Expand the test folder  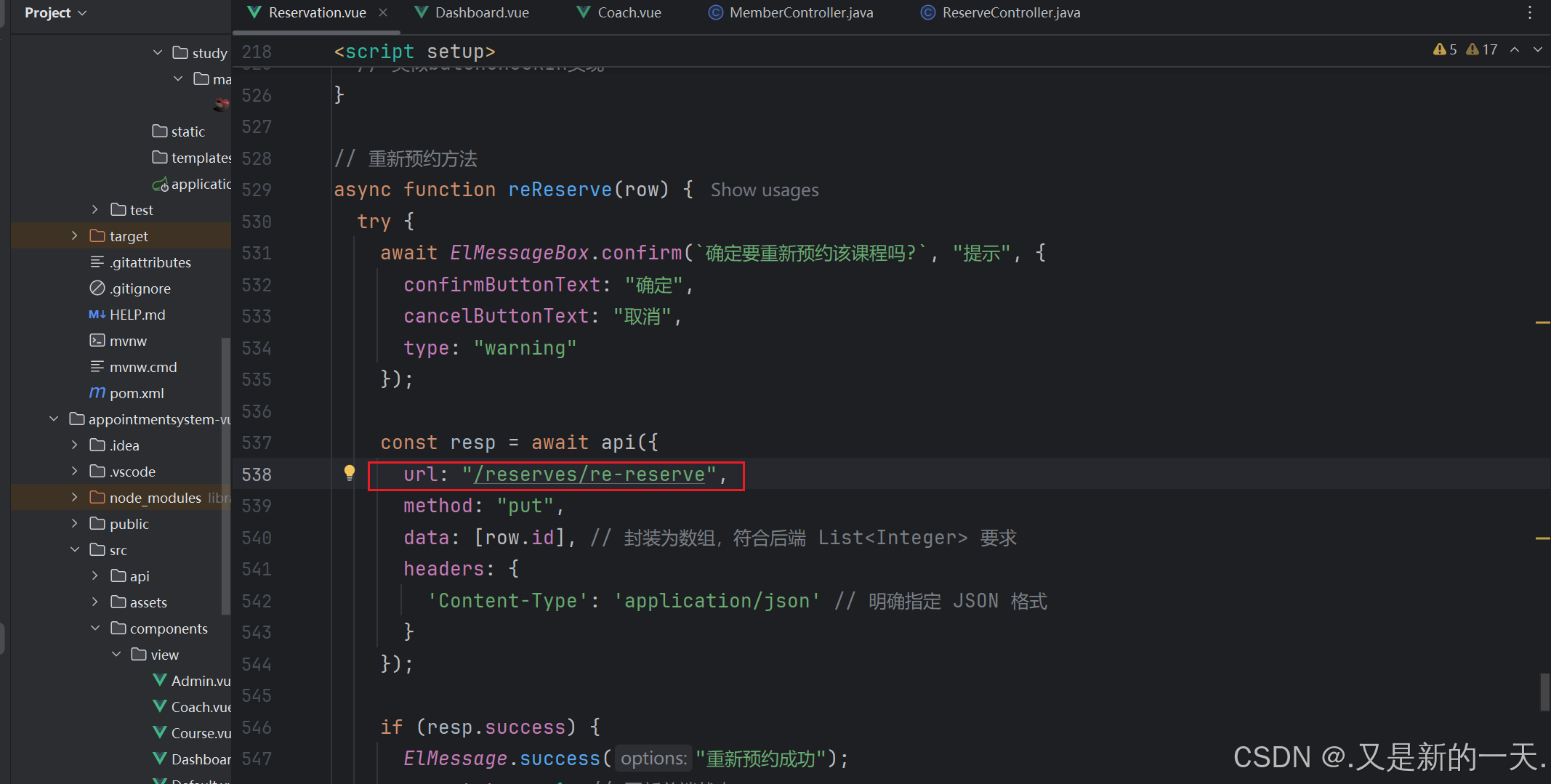[95, 209]
